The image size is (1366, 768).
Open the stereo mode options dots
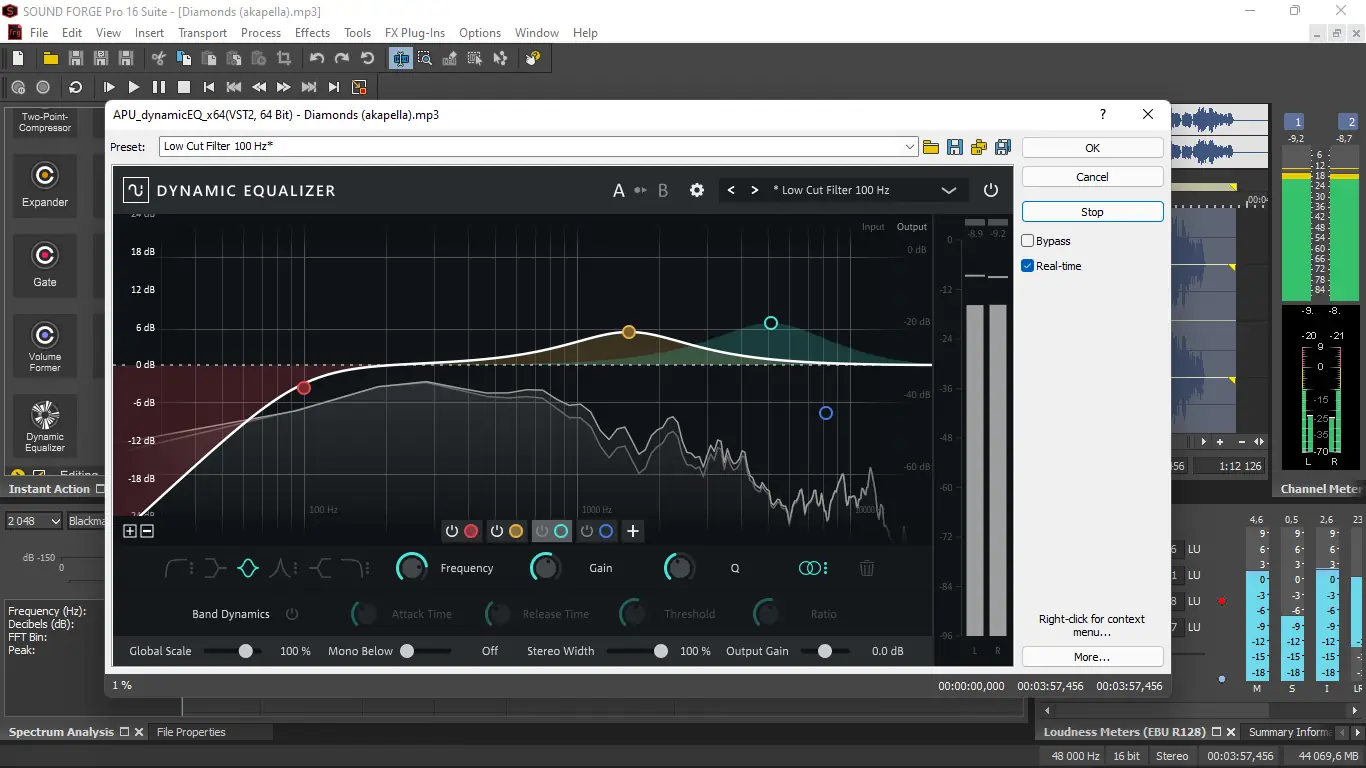pos(826,568)
